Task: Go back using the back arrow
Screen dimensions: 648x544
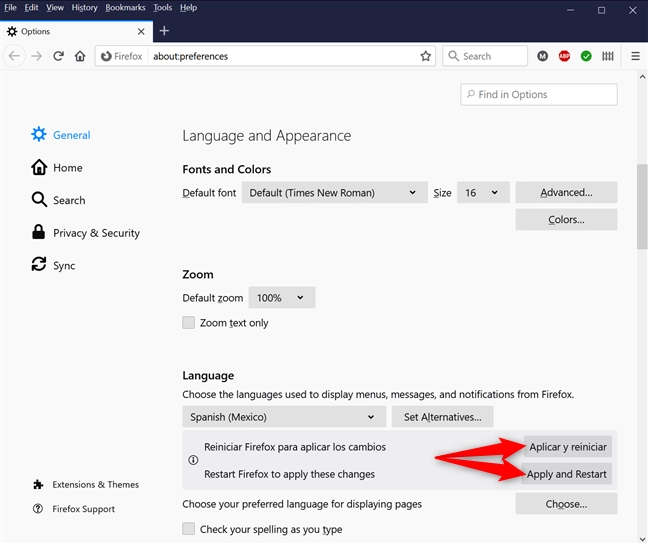Action: coord(14,56)
